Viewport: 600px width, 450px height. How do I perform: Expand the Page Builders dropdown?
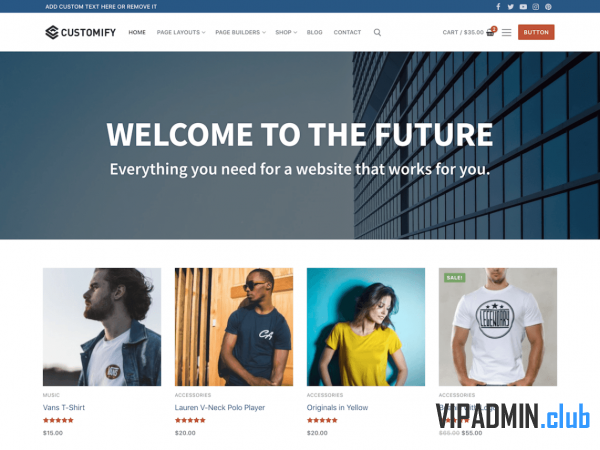[x=240, y=33]
